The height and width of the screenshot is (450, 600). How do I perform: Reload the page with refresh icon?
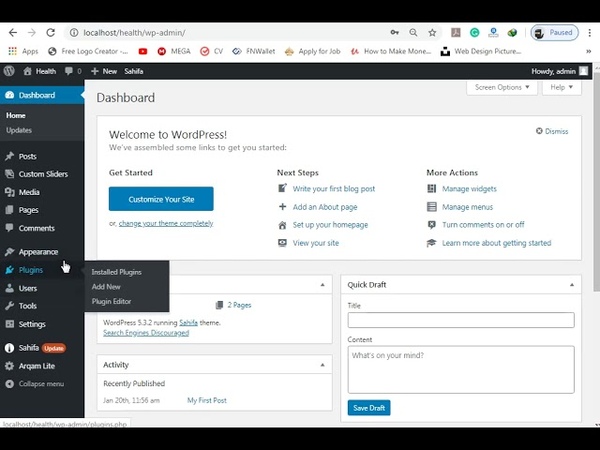(51, 33)
